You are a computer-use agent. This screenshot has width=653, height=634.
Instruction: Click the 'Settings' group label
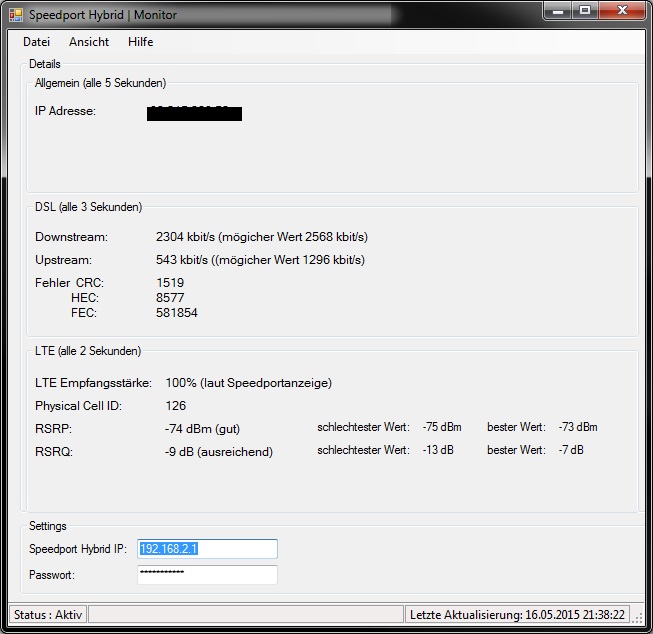coord(47,526)
